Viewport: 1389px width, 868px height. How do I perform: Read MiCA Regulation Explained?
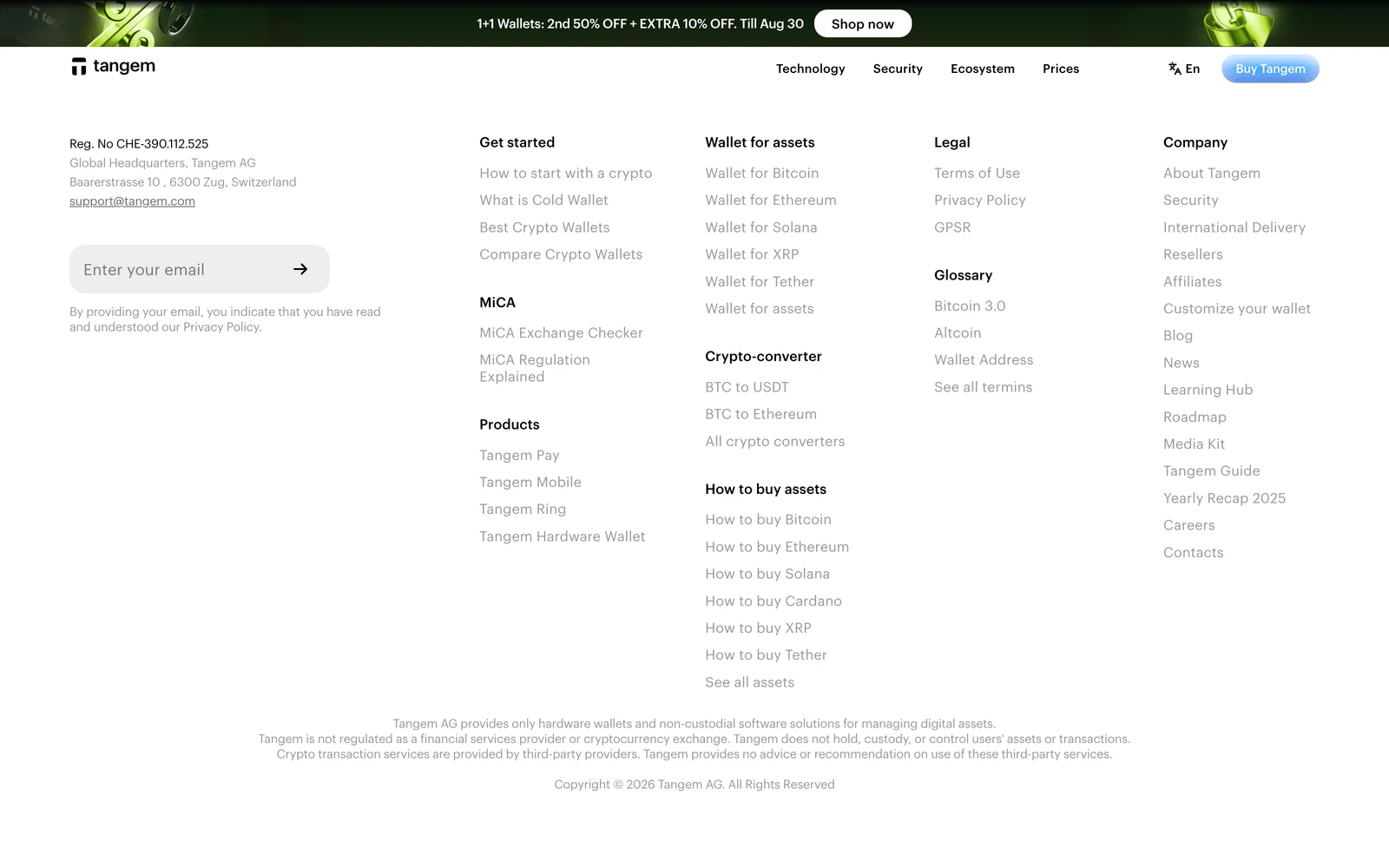click(535, 368)
